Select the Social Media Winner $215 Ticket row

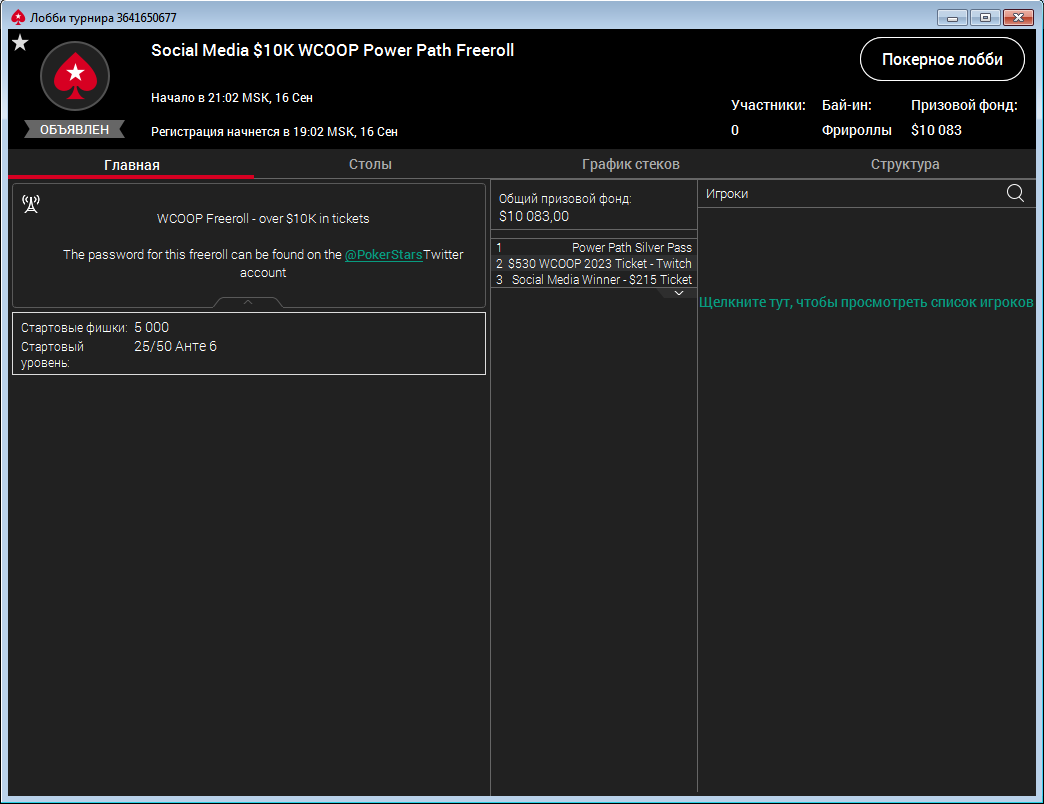tap(594, 280)
